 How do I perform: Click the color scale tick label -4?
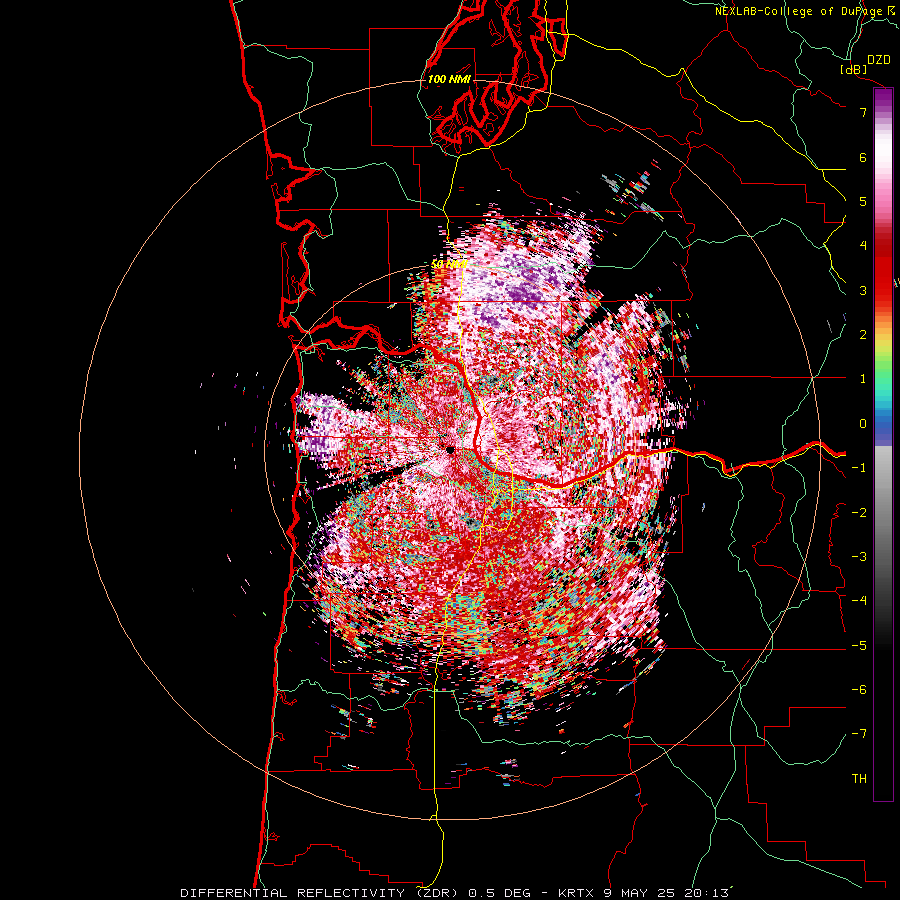pos(859,600)
